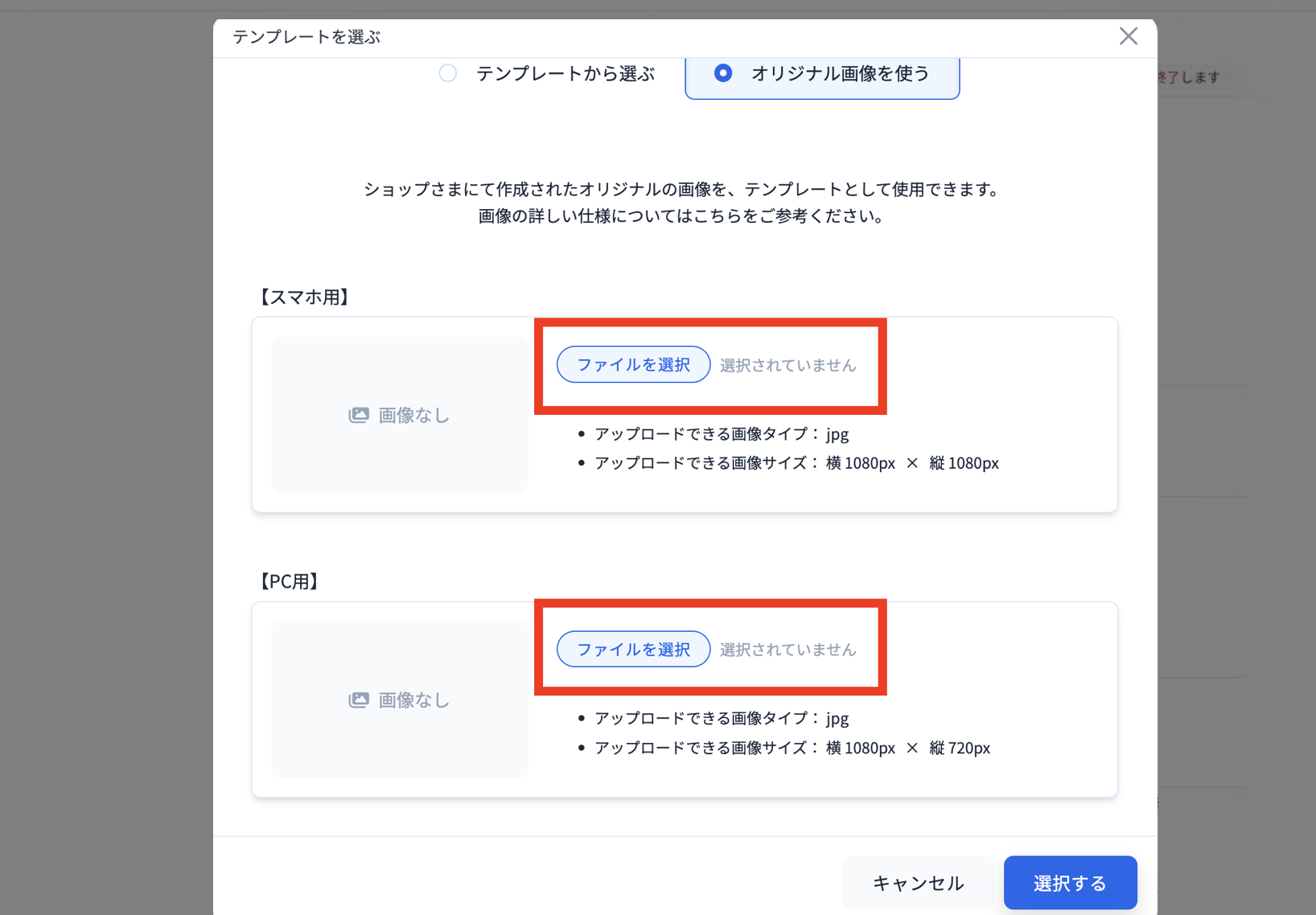Click 選択されていません text in スマホ用 section

click(788, 365)
